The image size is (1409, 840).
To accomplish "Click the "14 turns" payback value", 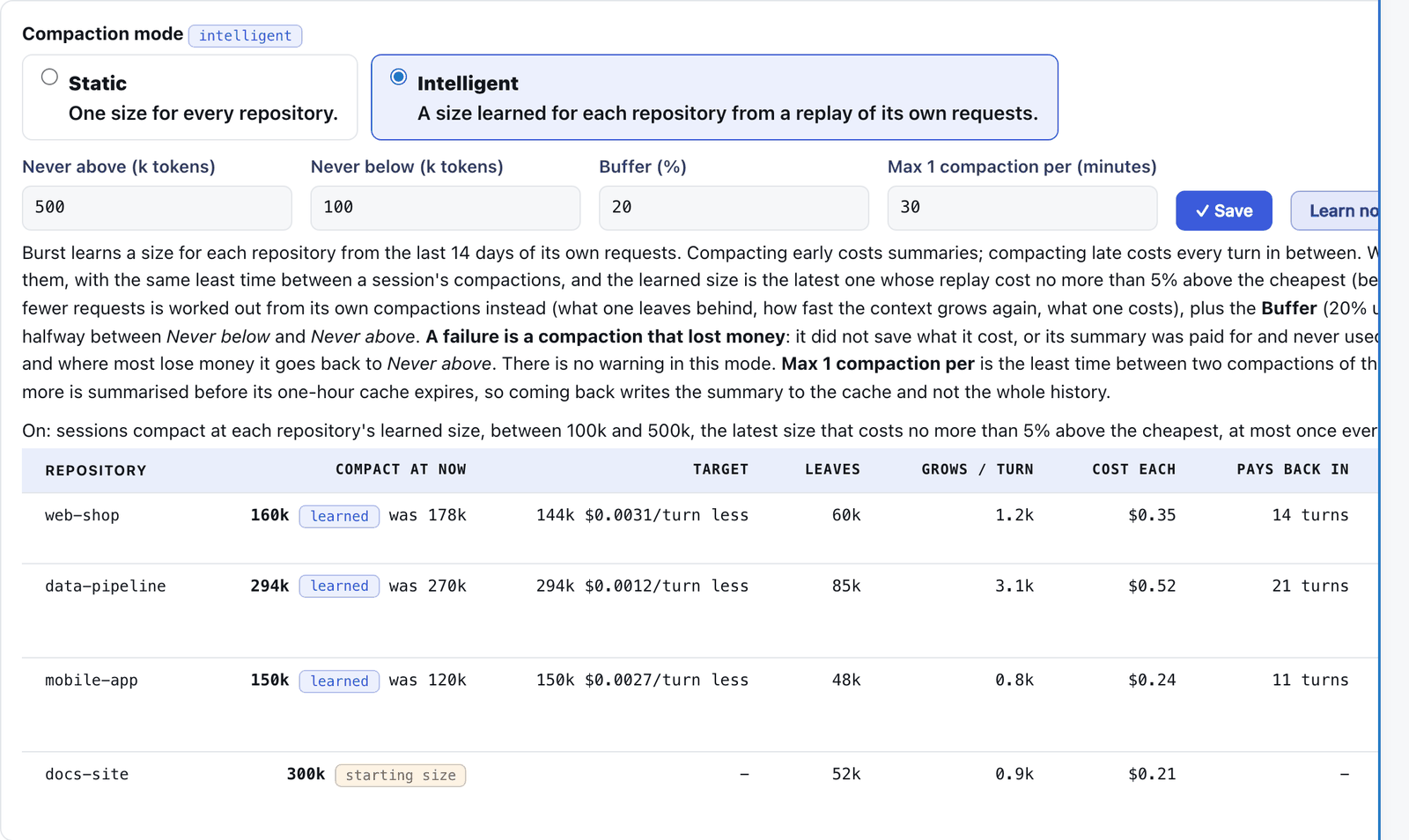I will click(1310, 515).
